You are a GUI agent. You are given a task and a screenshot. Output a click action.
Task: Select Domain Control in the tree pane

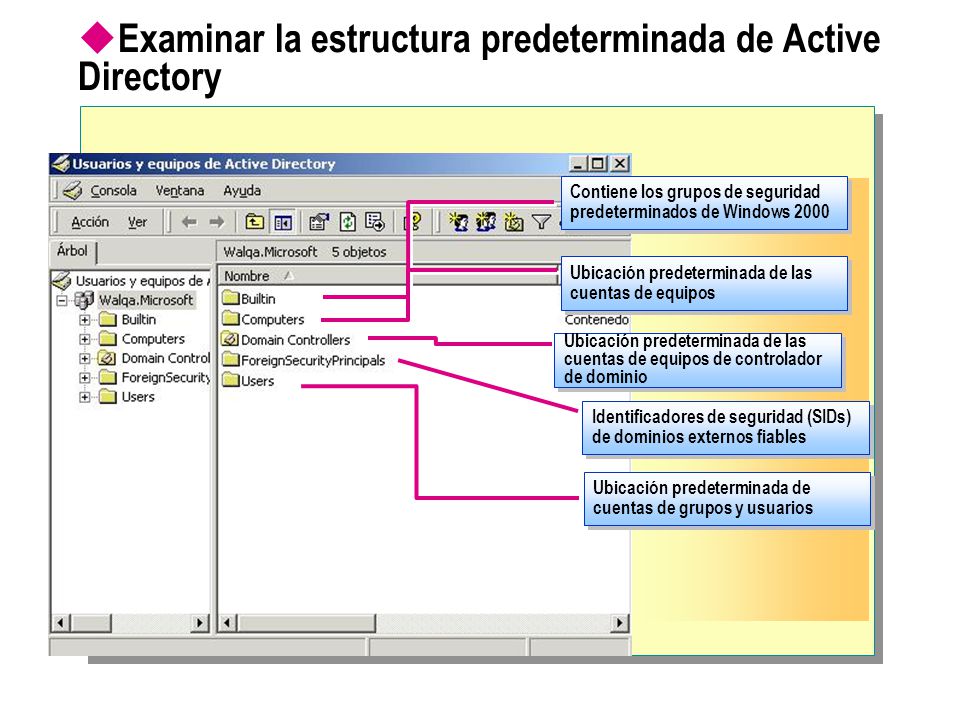(165, 358)
